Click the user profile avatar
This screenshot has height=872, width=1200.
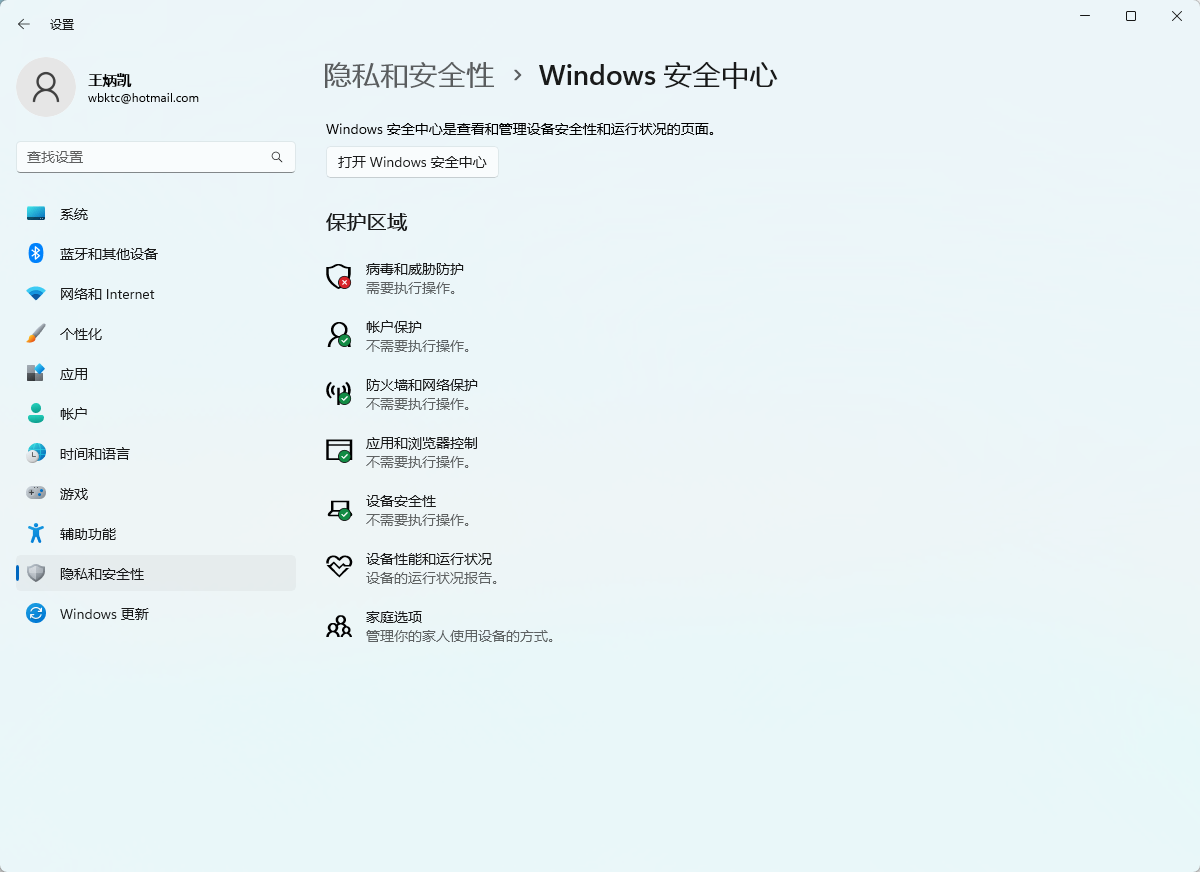(46, 87)
